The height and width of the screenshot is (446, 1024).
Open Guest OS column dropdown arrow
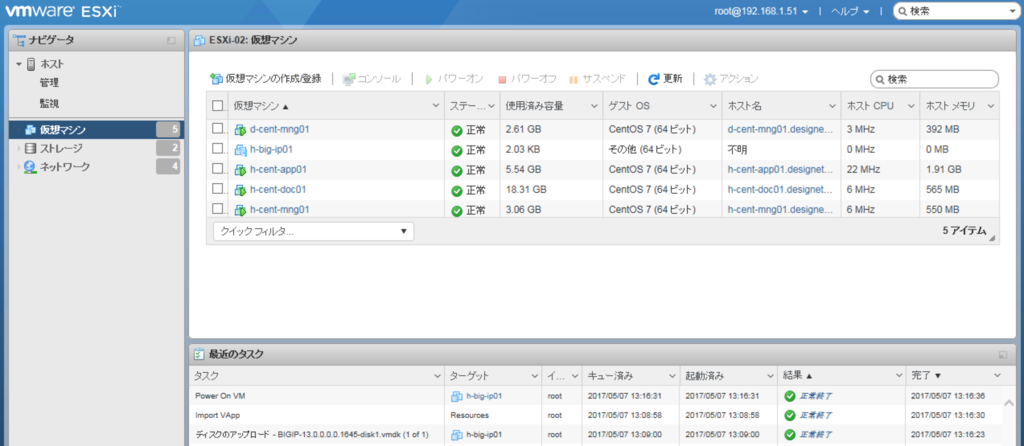coord(713,106)
